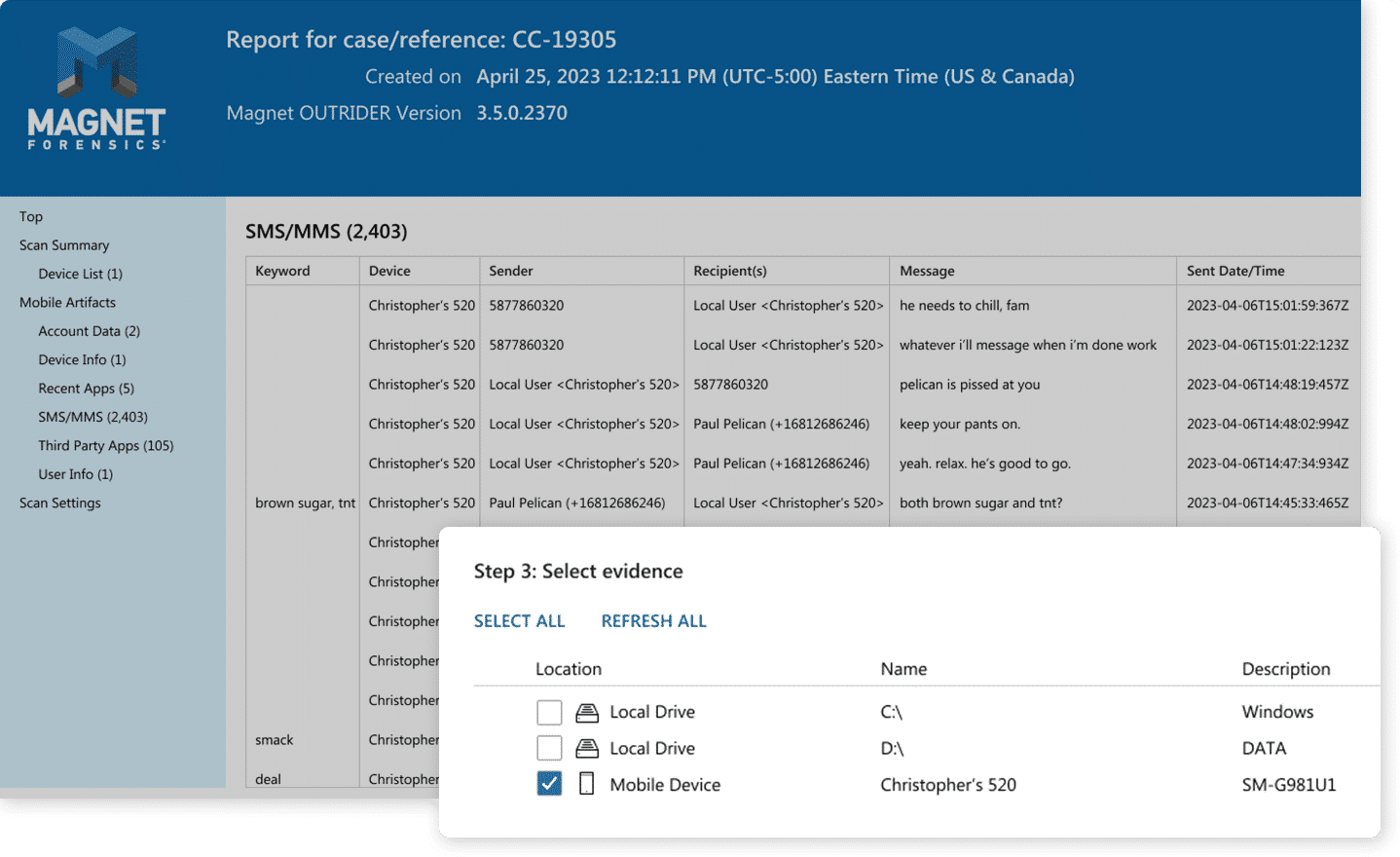Check the D:\ Local Drive checkbox
This screenshot has width=1400, height=857.
[549, 749]
